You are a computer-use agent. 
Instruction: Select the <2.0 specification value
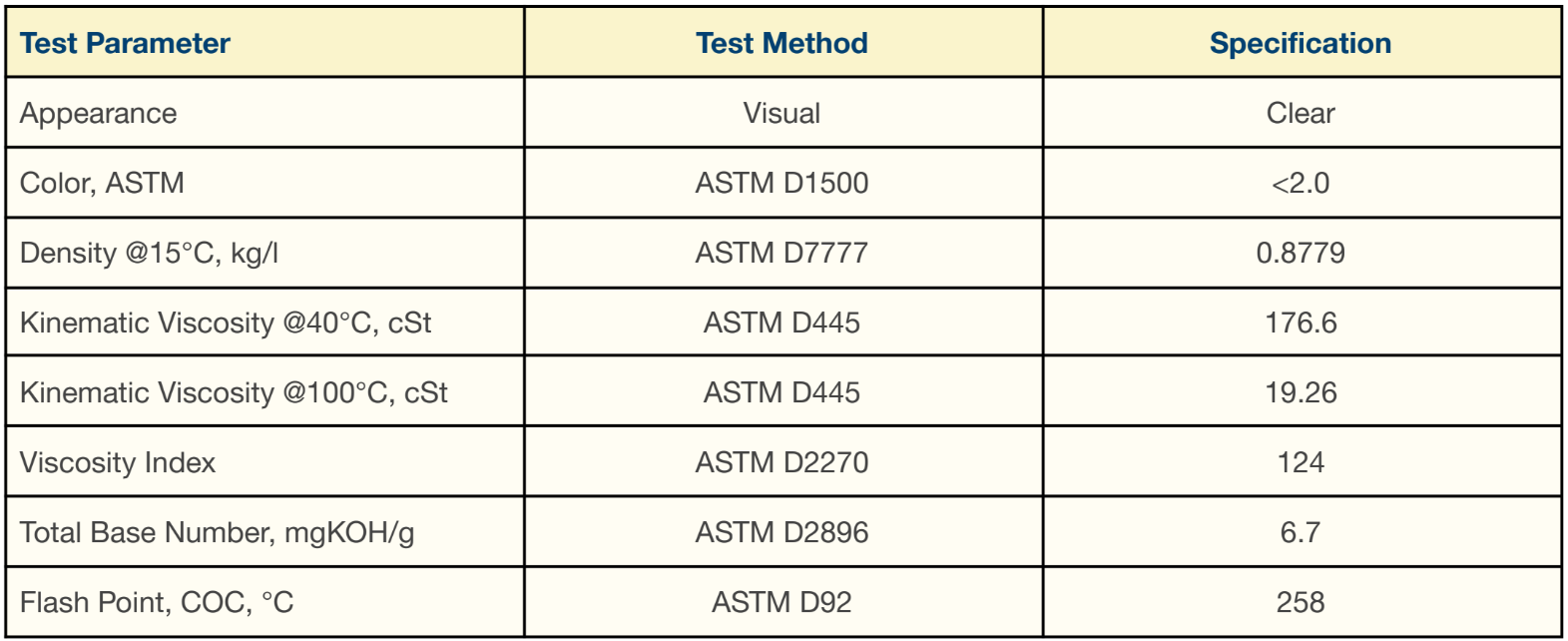(1301, 183)
